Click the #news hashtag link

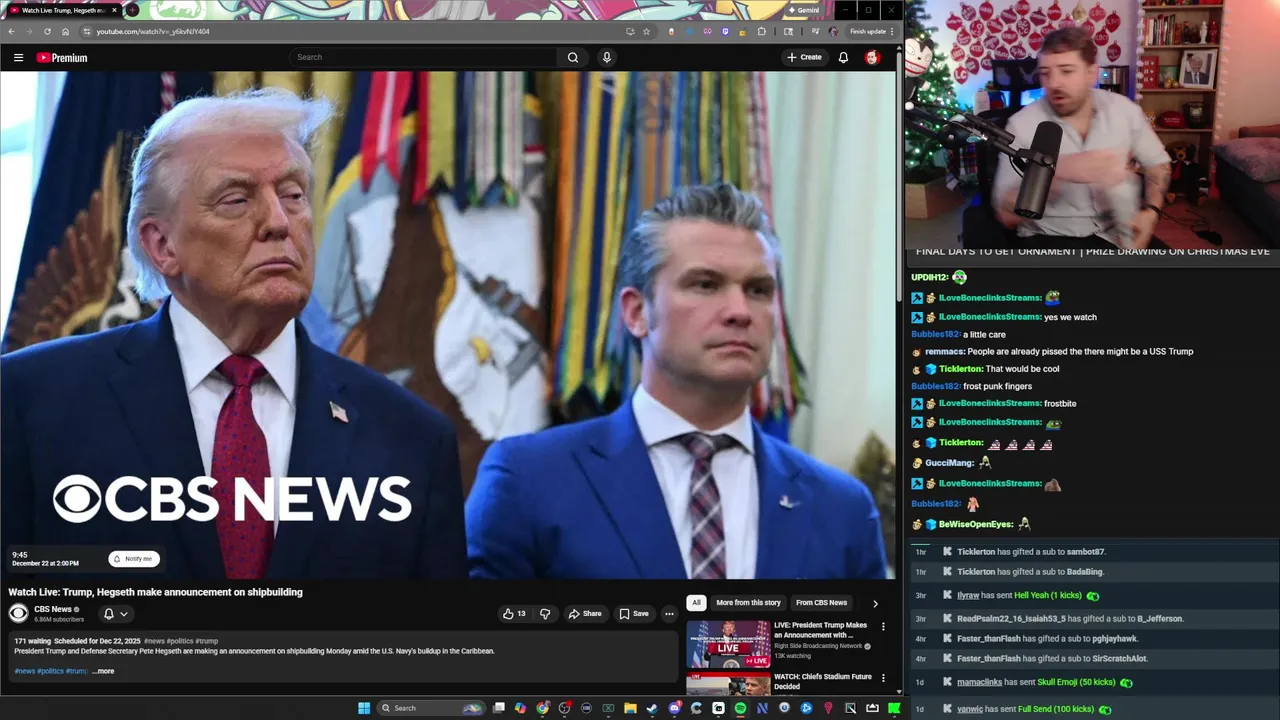(x=24, y=671)
